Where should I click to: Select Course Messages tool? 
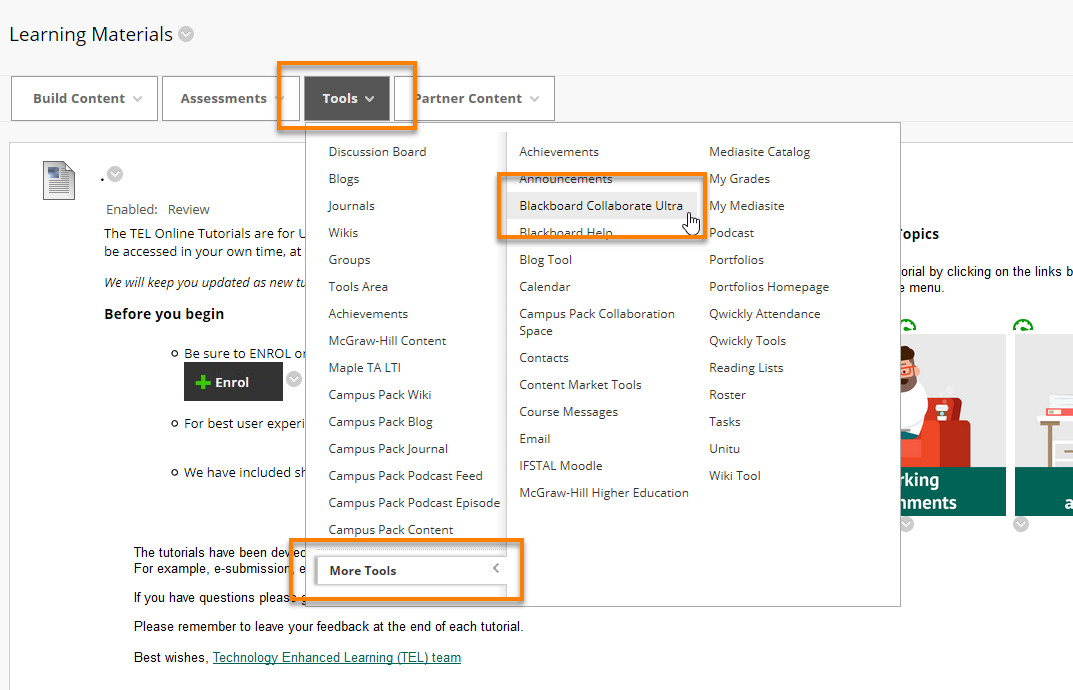568,412
